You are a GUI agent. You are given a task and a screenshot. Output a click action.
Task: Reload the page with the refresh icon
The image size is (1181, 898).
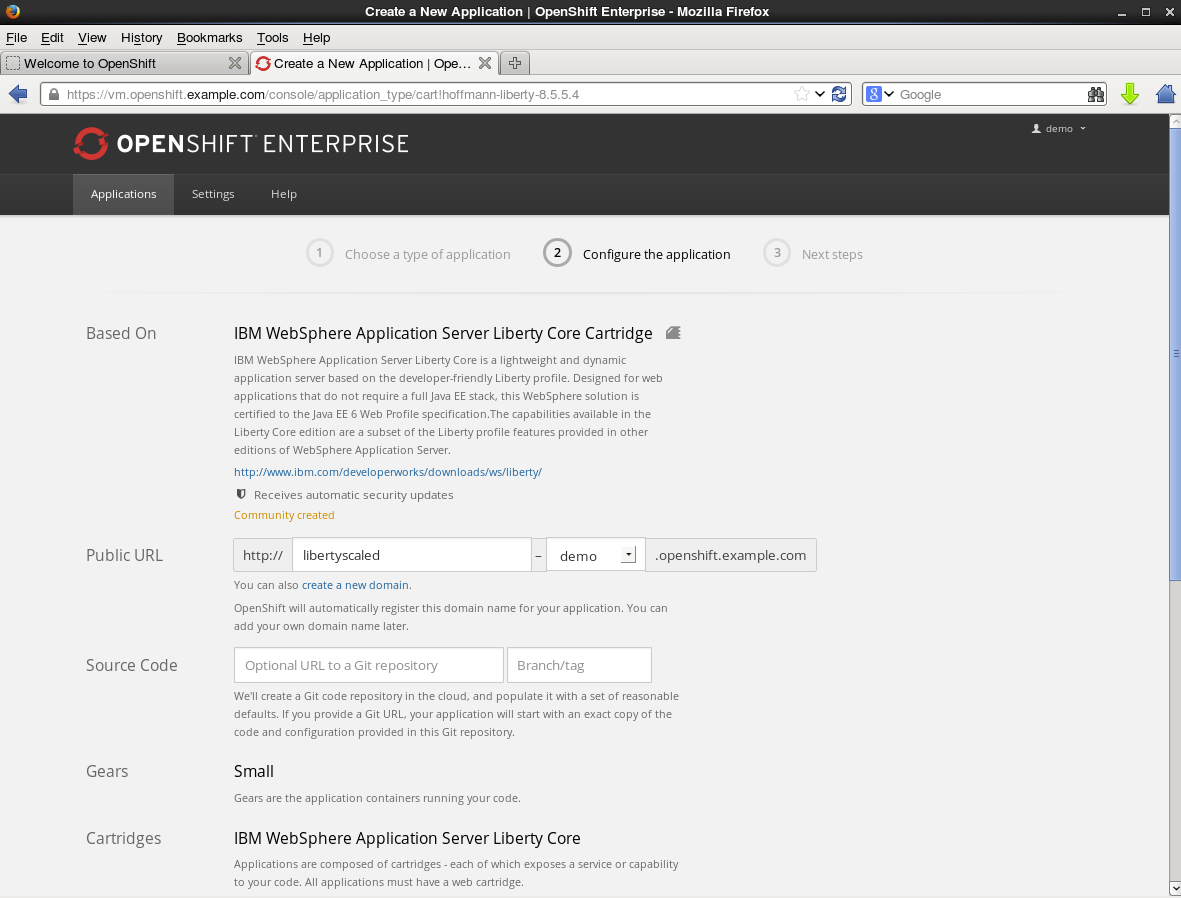[839, 94]
